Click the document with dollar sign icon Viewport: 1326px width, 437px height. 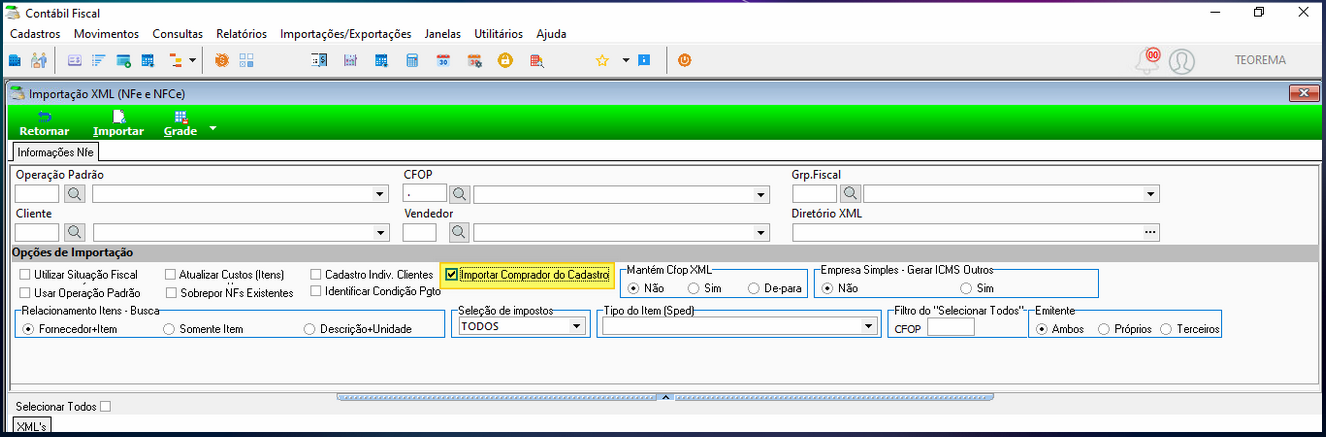(320, 60)
